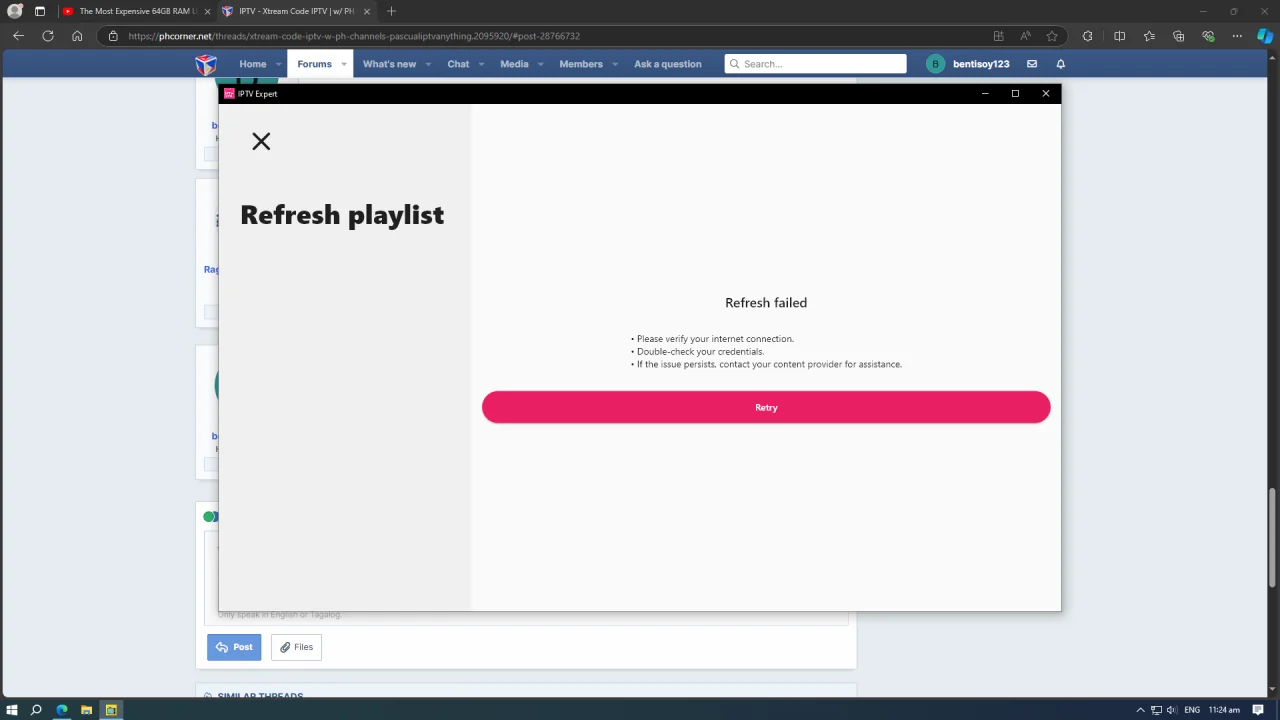
Task: Close the Refresh playlist panel with X
Action: click(261, 142)
